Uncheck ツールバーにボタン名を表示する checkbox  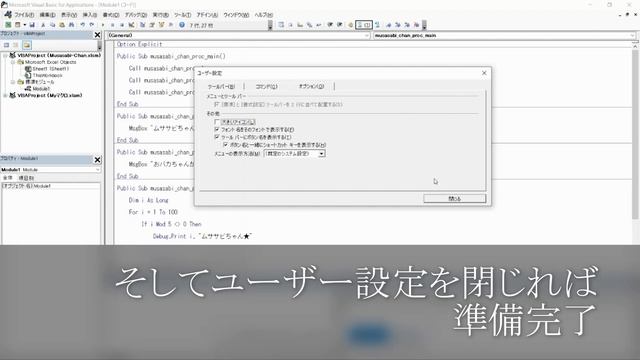pyautogui.click(x=217, y=137)
